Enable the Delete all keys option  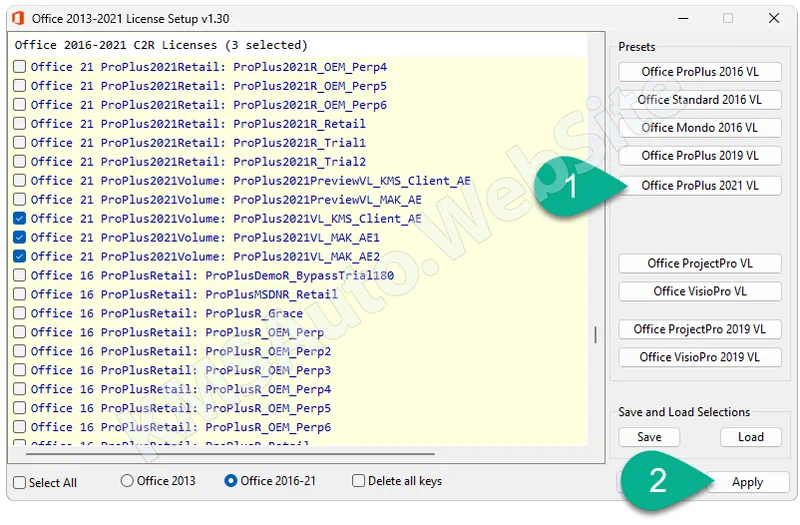pyautogui.click(x=359, y=481)
